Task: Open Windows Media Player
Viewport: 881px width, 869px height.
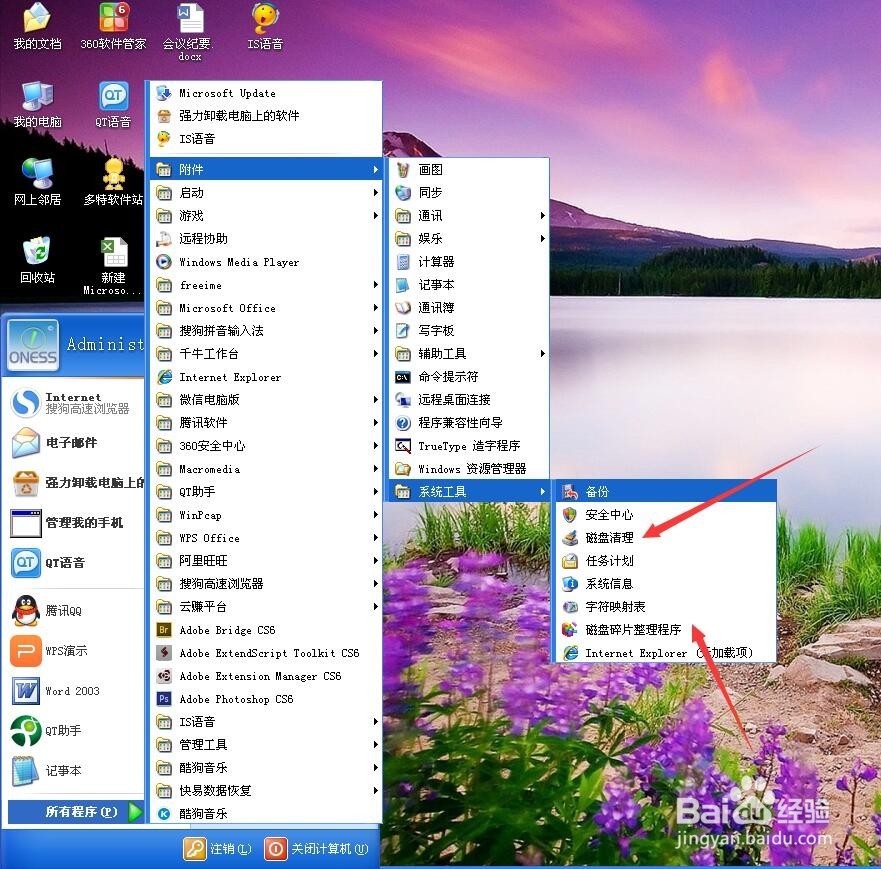Action: (266, 262)
